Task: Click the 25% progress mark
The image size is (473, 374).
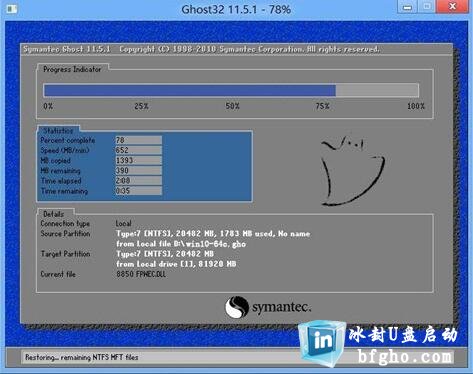Action: 141,106
